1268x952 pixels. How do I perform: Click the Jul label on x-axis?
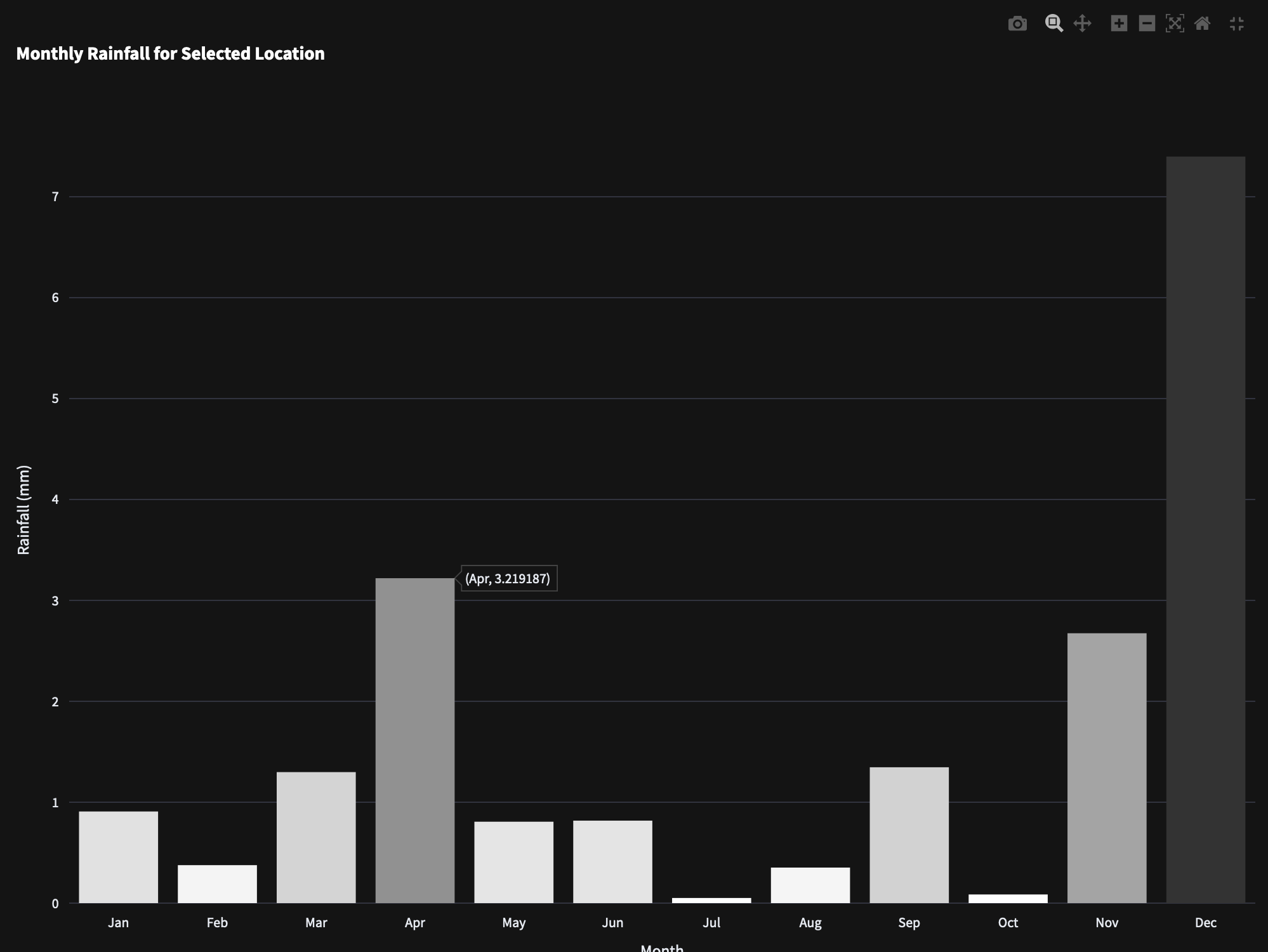tap(711, 923)
